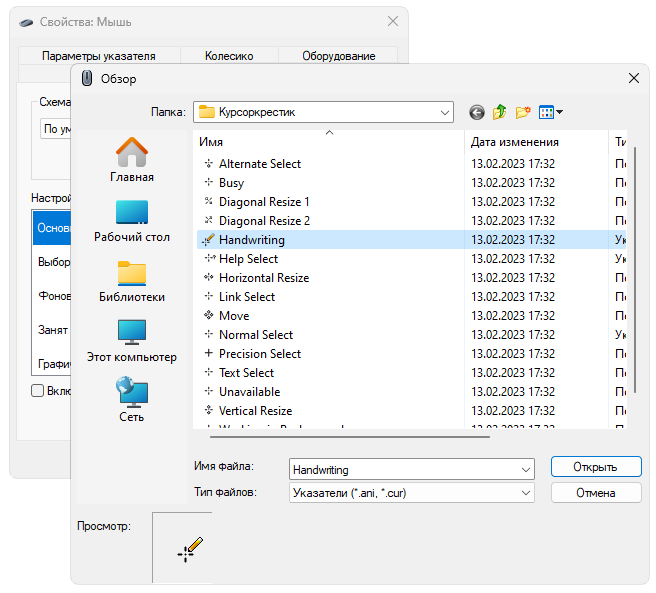The height and width of the screenshot is (593, 656).
Task: Open Сеть in places sidebar
Action: click(x=132, y=400)
